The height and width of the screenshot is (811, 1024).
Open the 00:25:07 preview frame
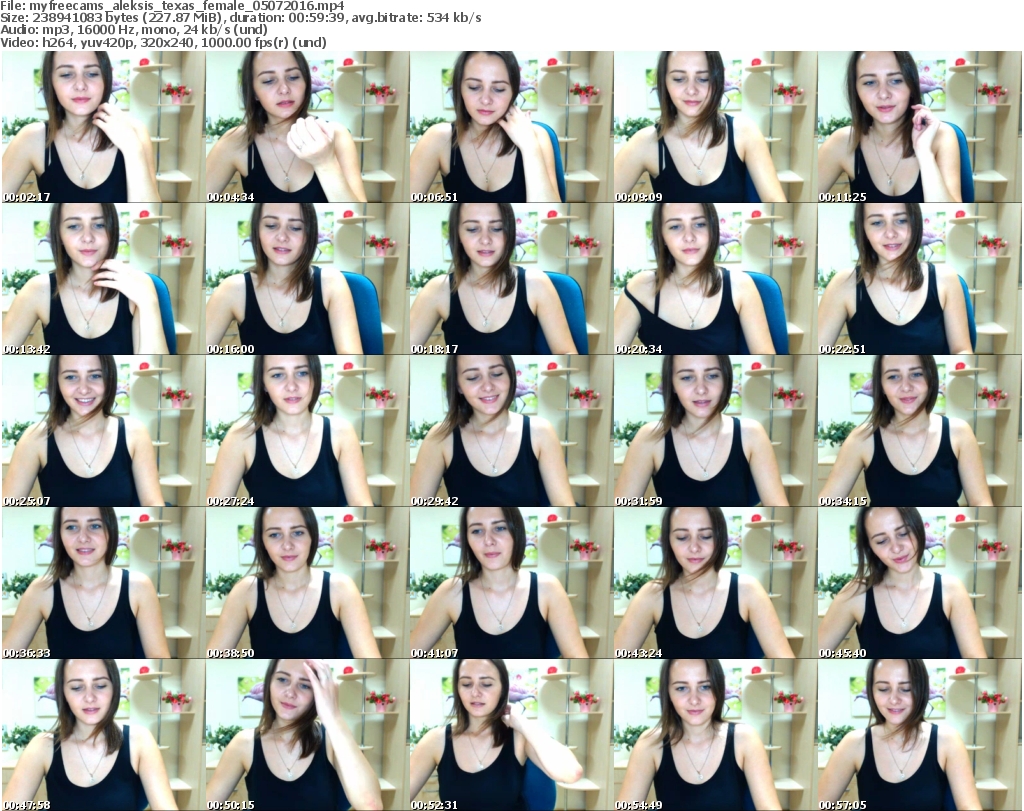[103, 431]
